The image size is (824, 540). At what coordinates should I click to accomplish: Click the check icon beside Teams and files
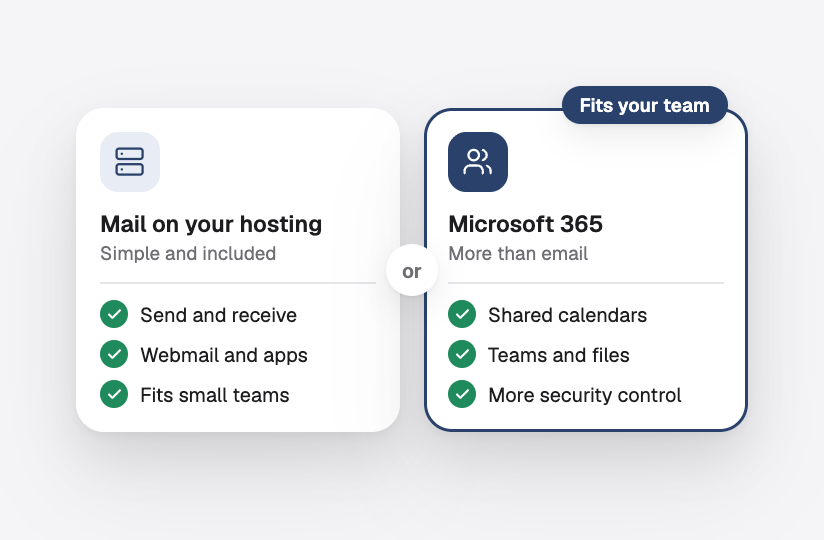(x=462, y=354)
